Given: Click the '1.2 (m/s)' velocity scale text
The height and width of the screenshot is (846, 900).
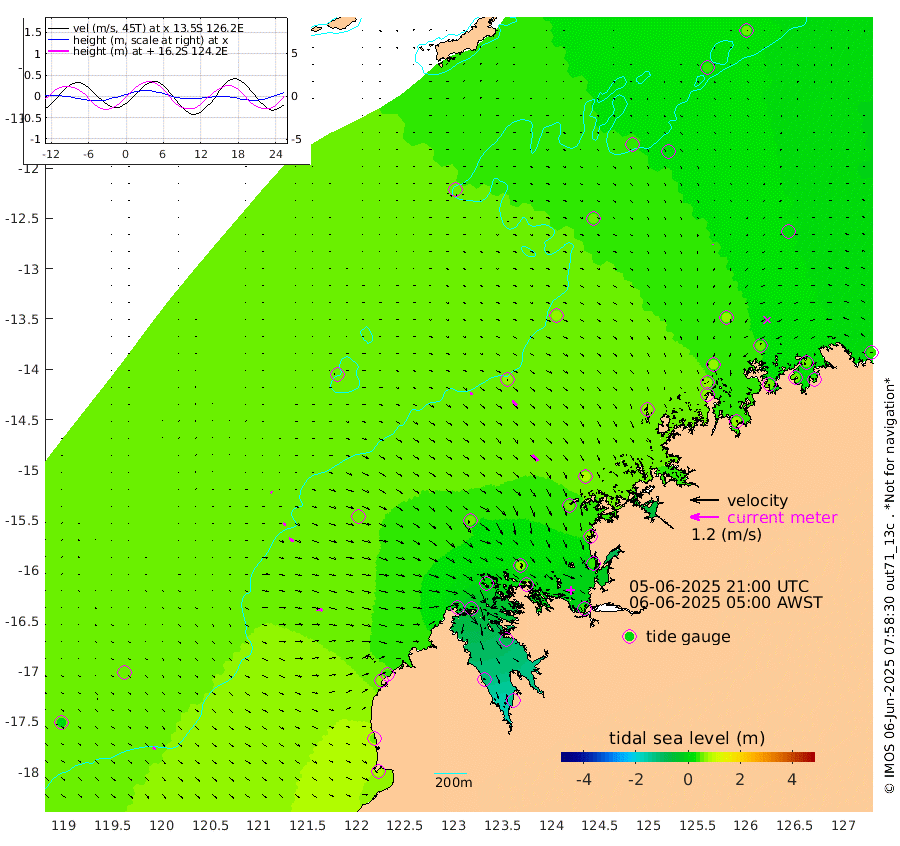Looking at the screenshot, I should (x=726, y=534).
